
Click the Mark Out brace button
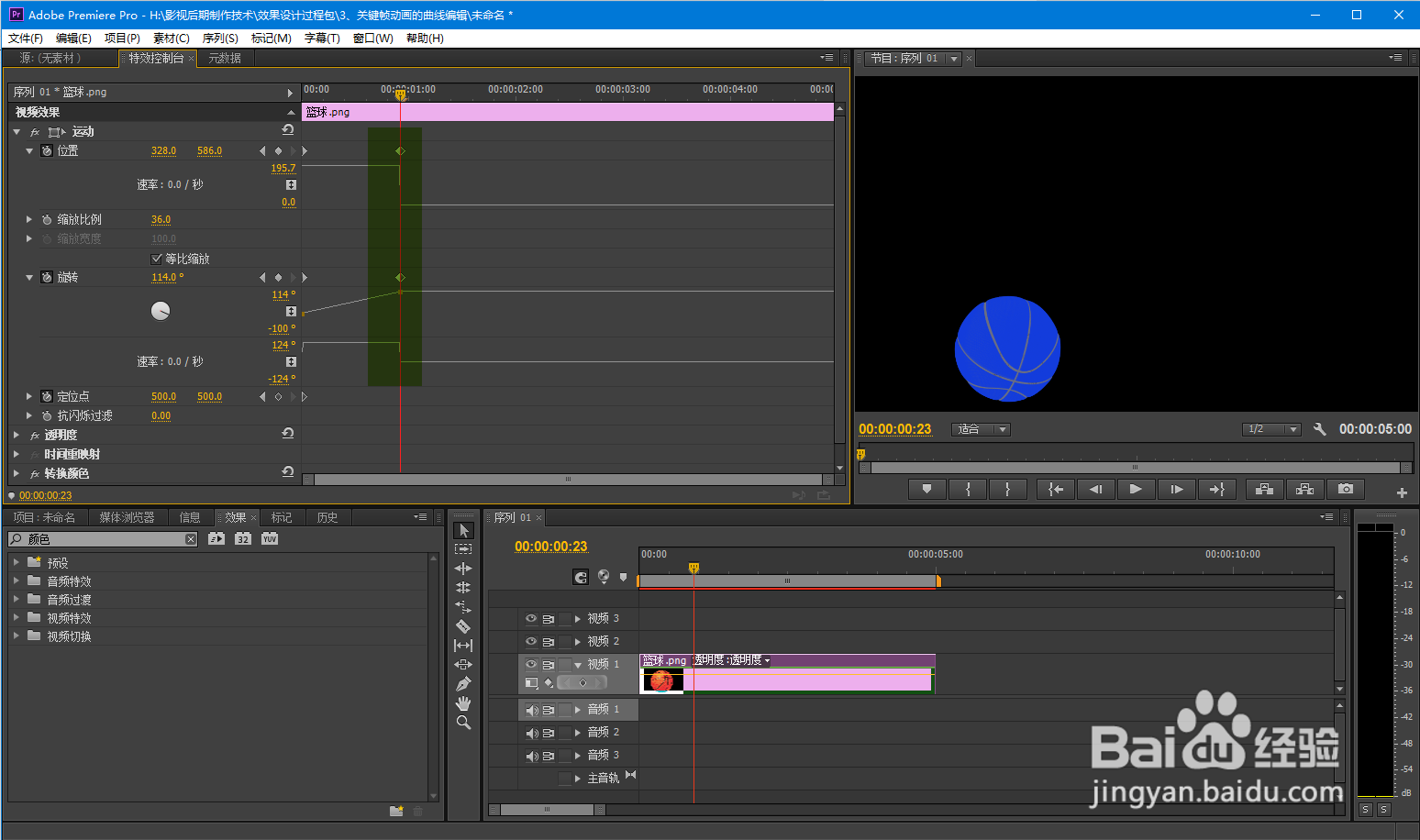[x=1007, y=490]
